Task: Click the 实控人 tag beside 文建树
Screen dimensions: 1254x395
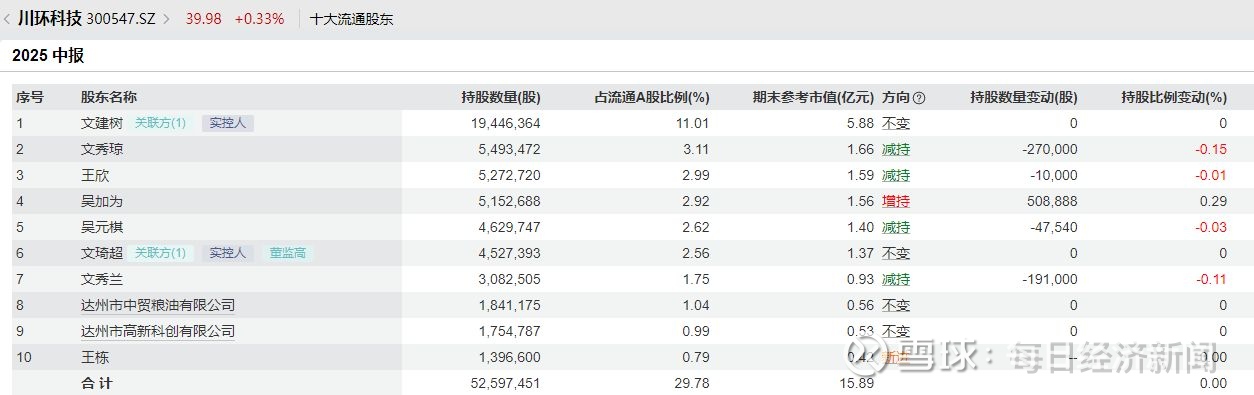Action: coord(228,124)
